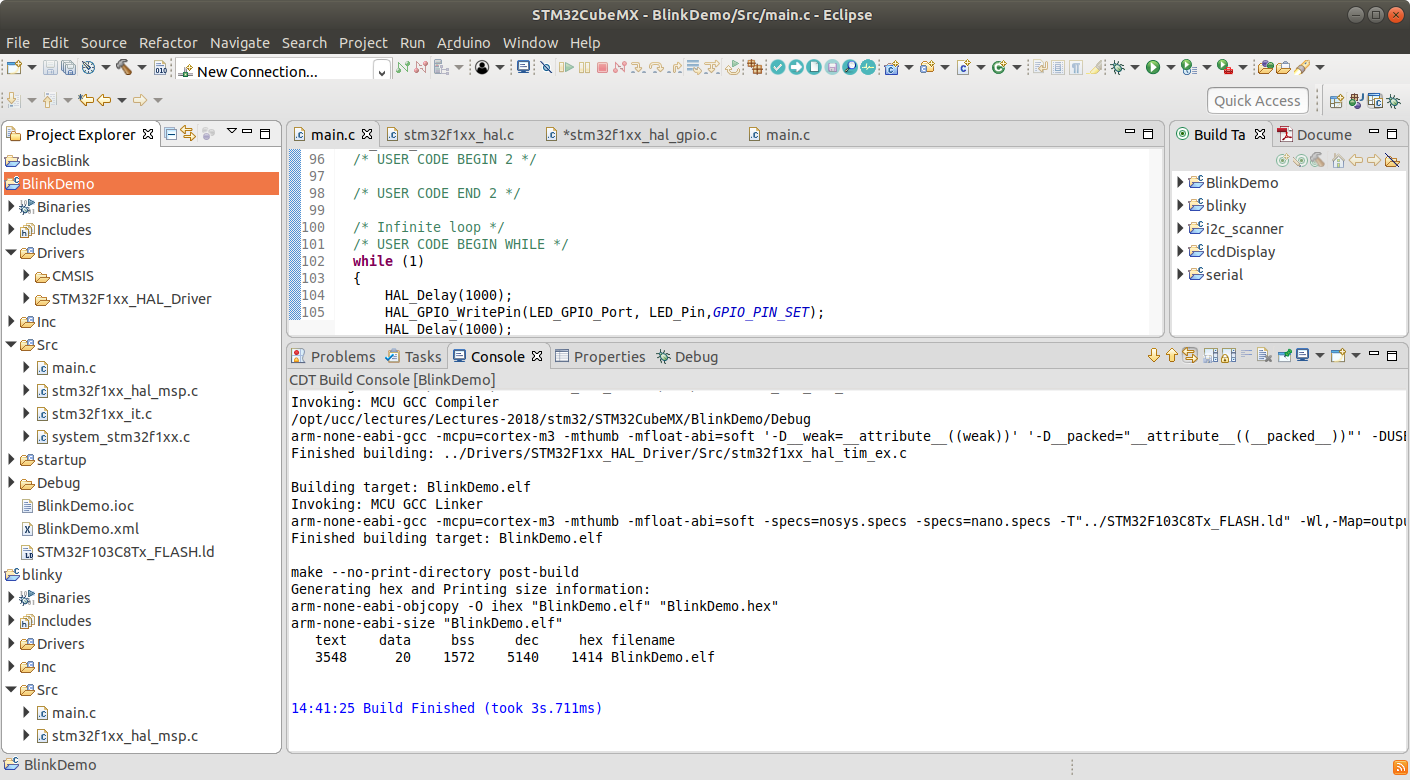Click the red Terminate square icon
This screenshot has height=780, width=1410.
coord(602,67)
